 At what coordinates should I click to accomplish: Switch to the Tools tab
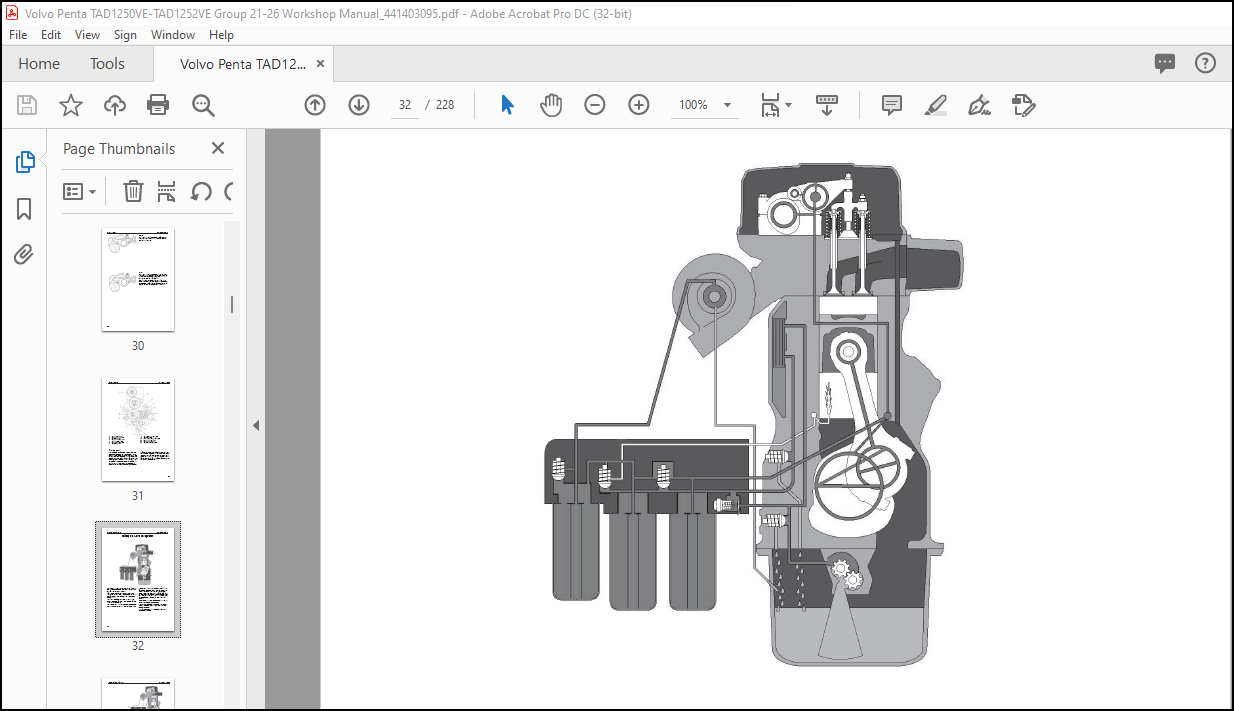[107, 64]
